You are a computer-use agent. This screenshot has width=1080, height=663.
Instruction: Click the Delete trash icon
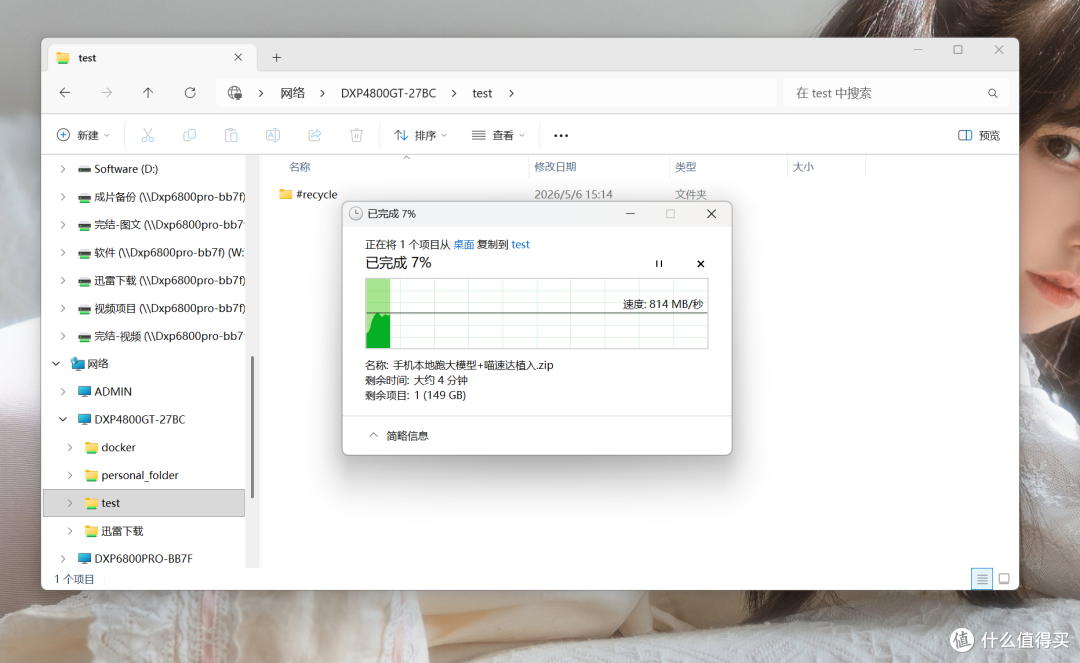[x=356, y=135]
